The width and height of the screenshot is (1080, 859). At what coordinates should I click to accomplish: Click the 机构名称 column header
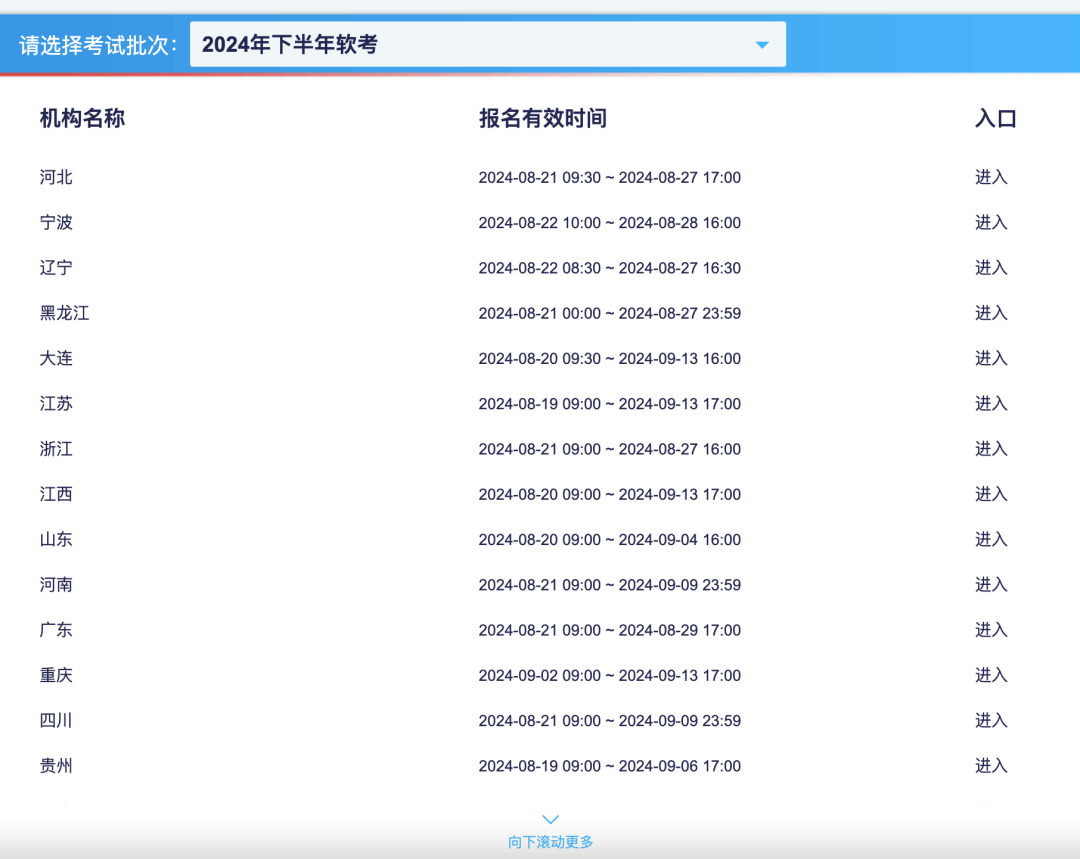click(82, 118)
